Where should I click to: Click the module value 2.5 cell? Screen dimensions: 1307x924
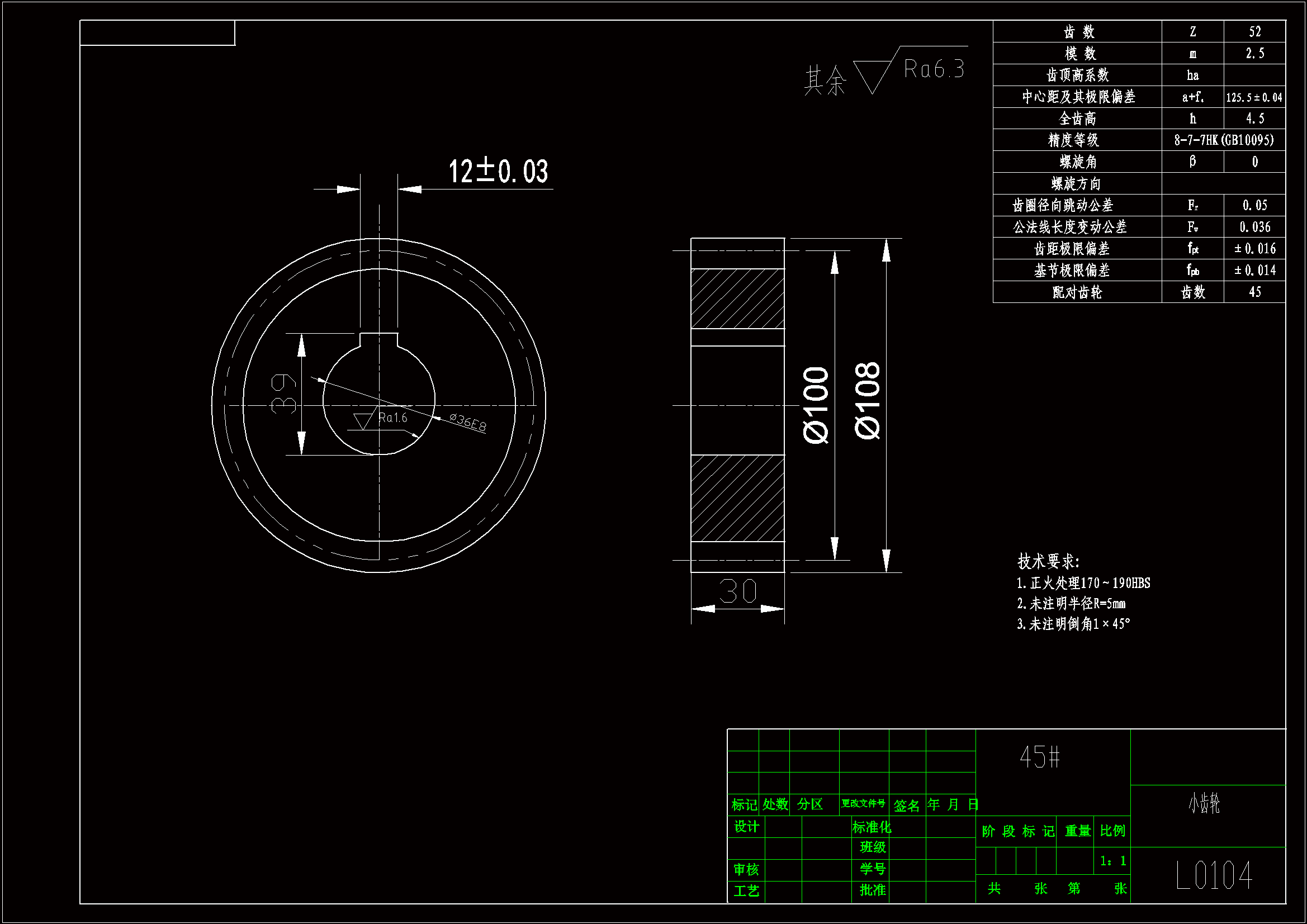(1254, 54)
